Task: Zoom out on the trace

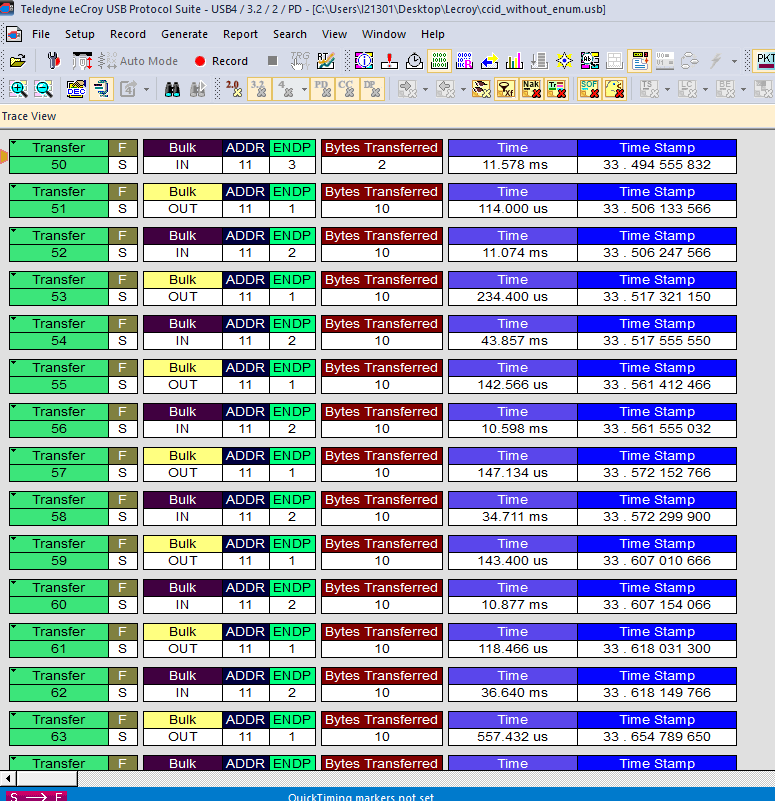Action: point(43,89)
